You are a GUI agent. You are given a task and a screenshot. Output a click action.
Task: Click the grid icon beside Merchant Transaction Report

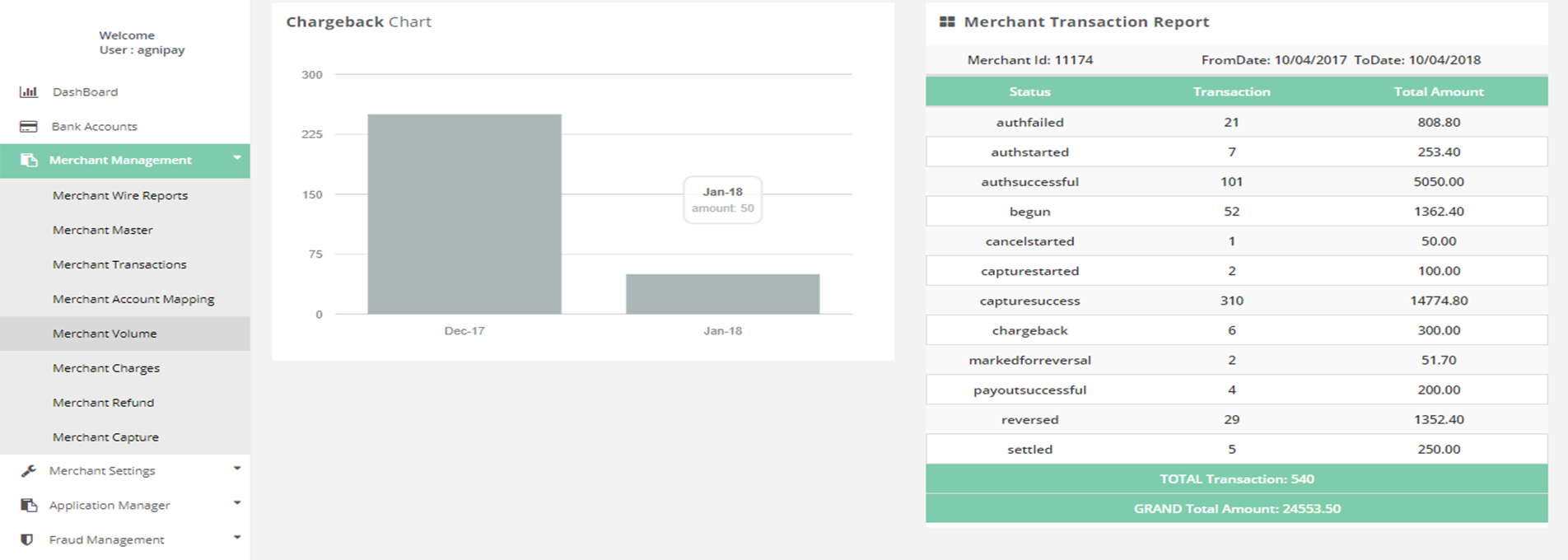point(947,22)
